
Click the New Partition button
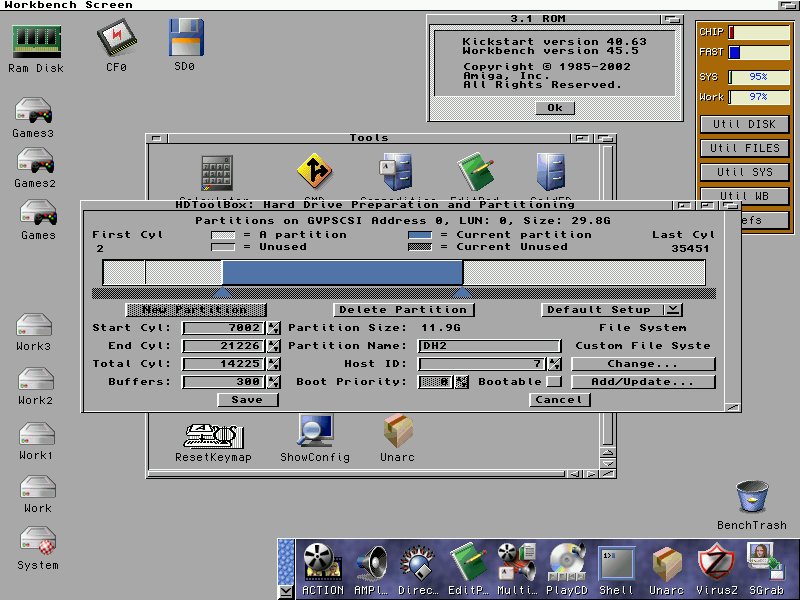(195, 310)
